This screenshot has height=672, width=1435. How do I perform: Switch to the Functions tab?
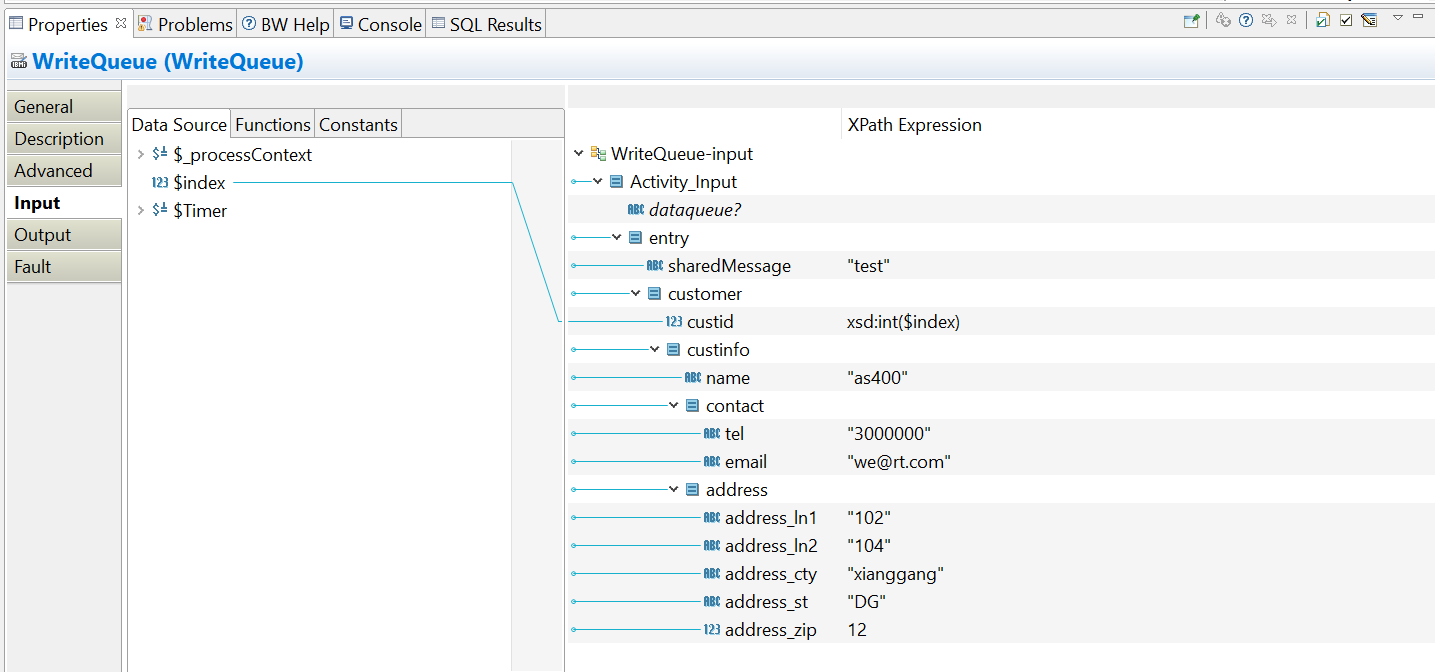tap(272, 125)
